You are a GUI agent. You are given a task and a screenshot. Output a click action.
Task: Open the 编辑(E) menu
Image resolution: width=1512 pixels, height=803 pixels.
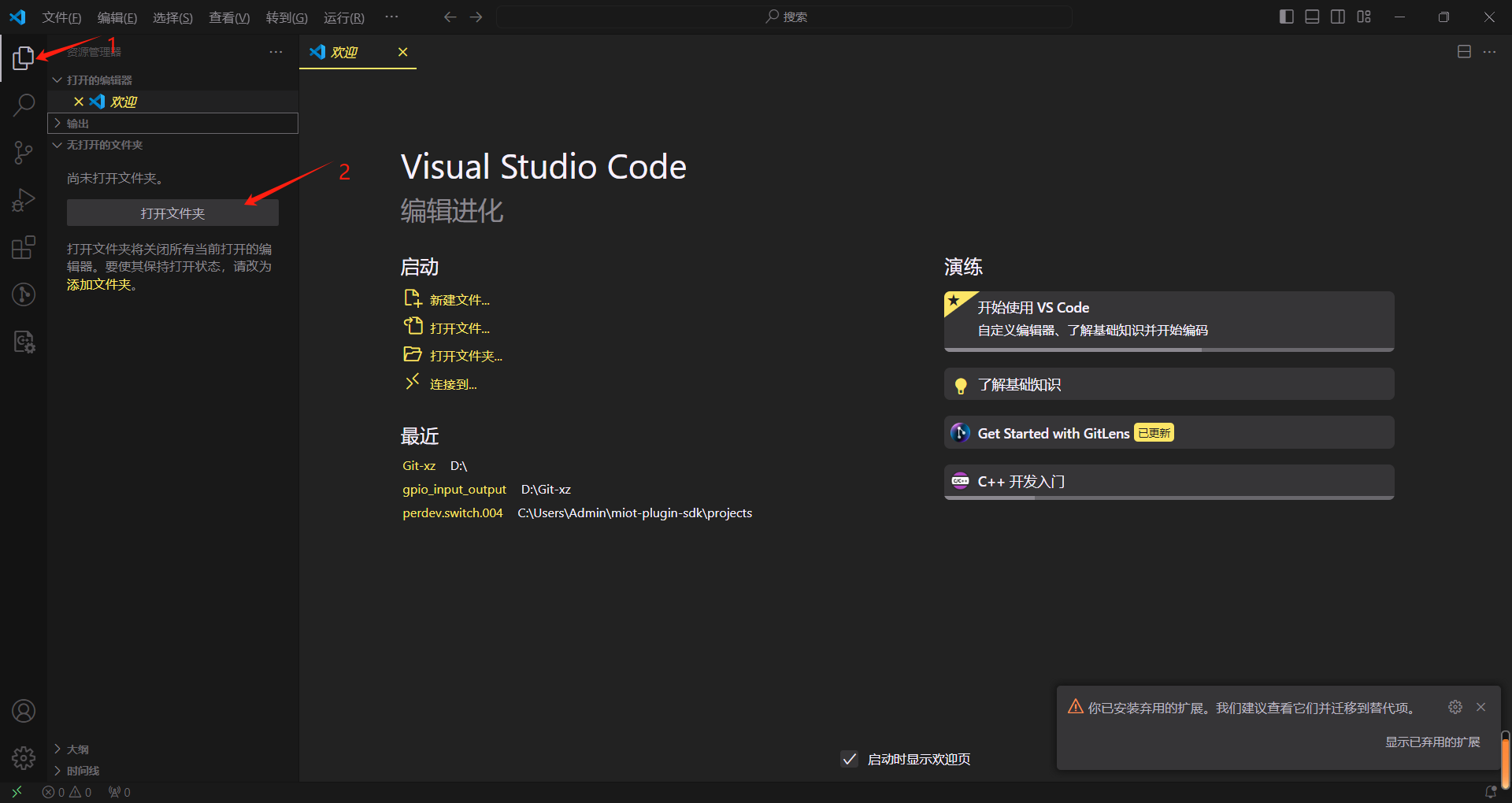(117, 17)
